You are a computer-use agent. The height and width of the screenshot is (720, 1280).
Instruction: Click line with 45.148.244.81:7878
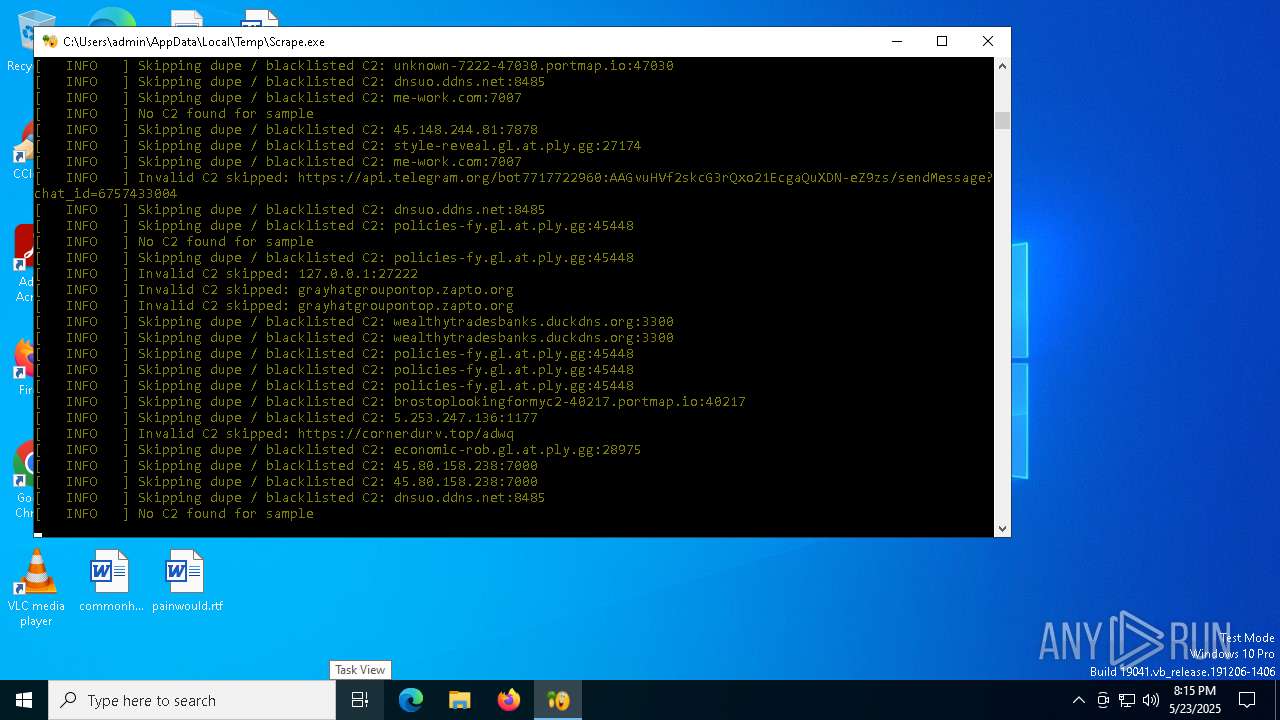[287, 129]
